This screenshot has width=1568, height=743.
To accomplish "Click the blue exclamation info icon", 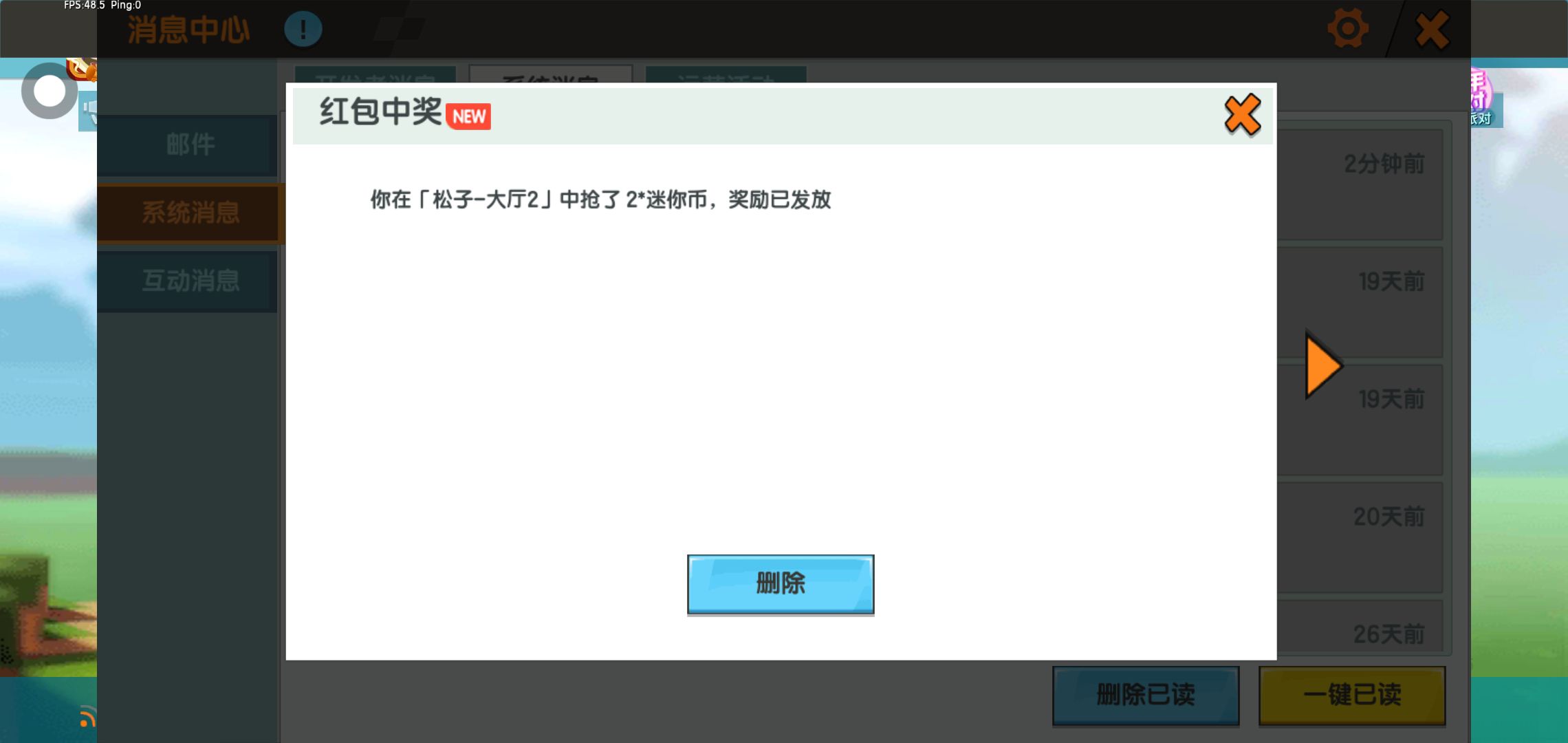I will pyautogui.click(x=303, y=30).
